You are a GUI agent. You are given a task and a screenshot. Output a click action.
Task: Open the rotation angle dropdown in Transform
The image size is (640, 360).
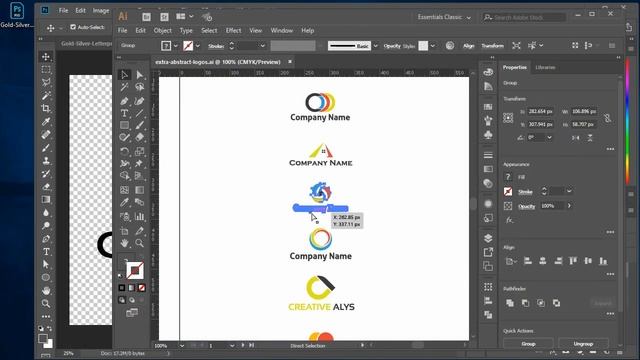click(x=549, y=138)
